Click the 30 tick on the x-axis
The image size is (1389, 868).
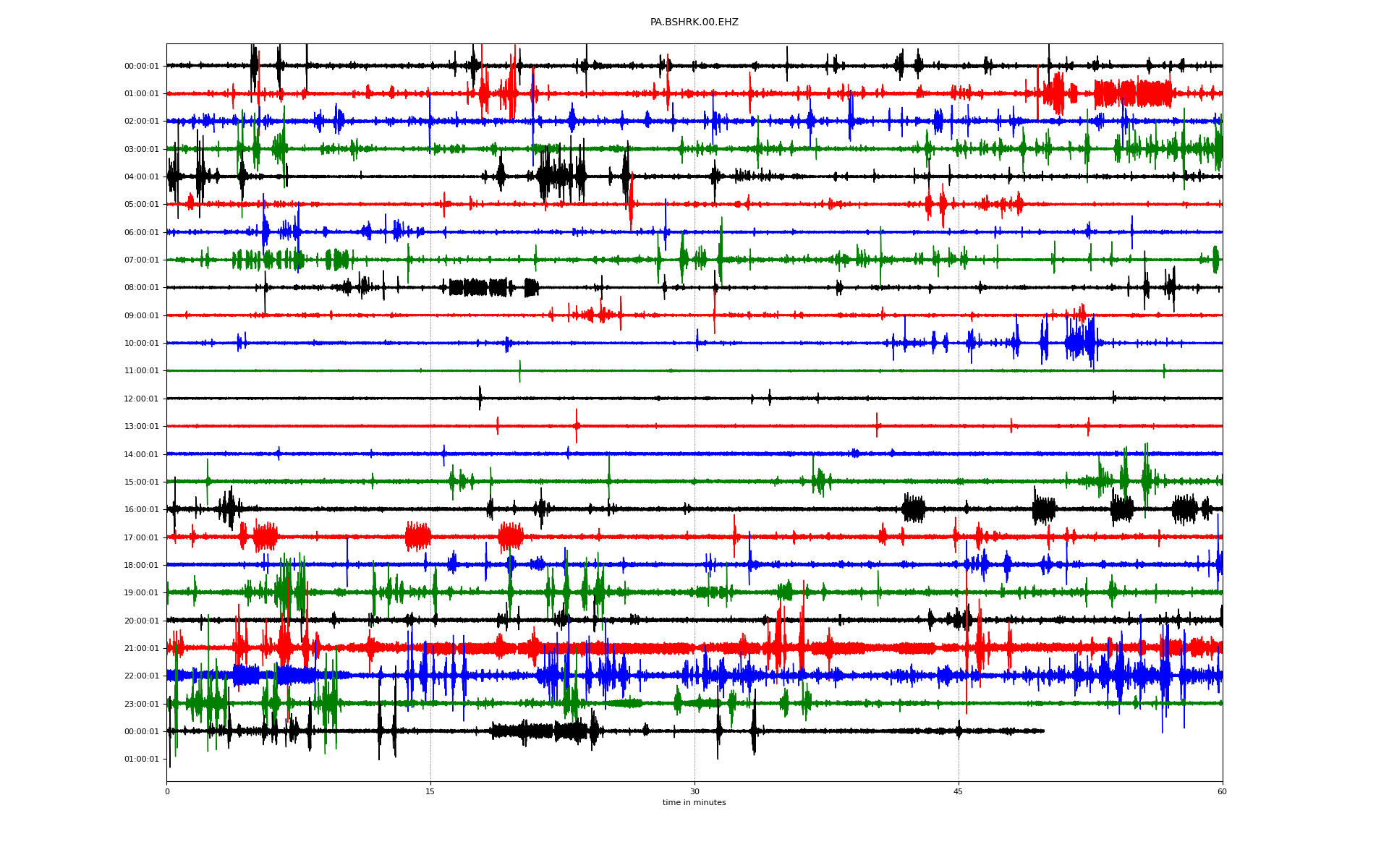[694, 791]
